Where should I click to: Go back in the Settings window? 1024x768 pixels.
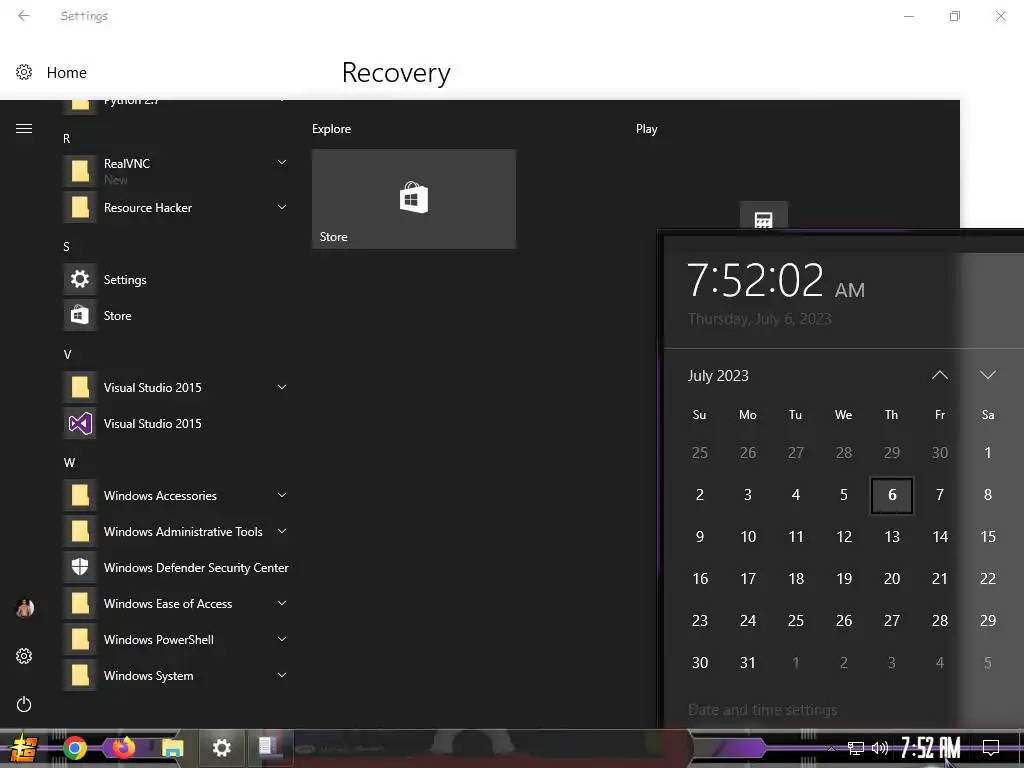(24, 16)
